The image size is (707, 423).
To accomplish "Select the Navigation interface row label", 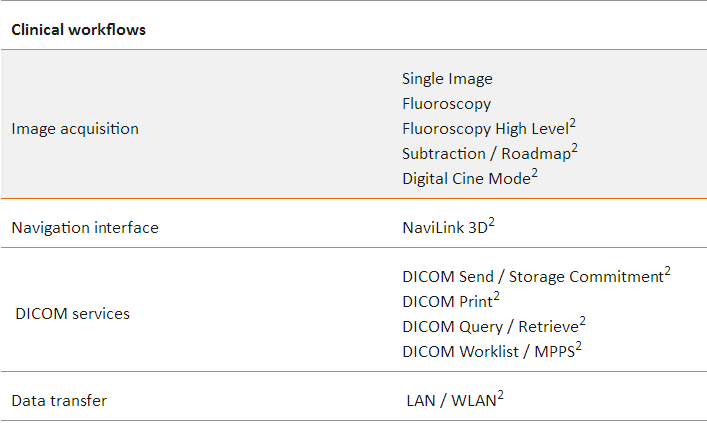I will (85, 228).
